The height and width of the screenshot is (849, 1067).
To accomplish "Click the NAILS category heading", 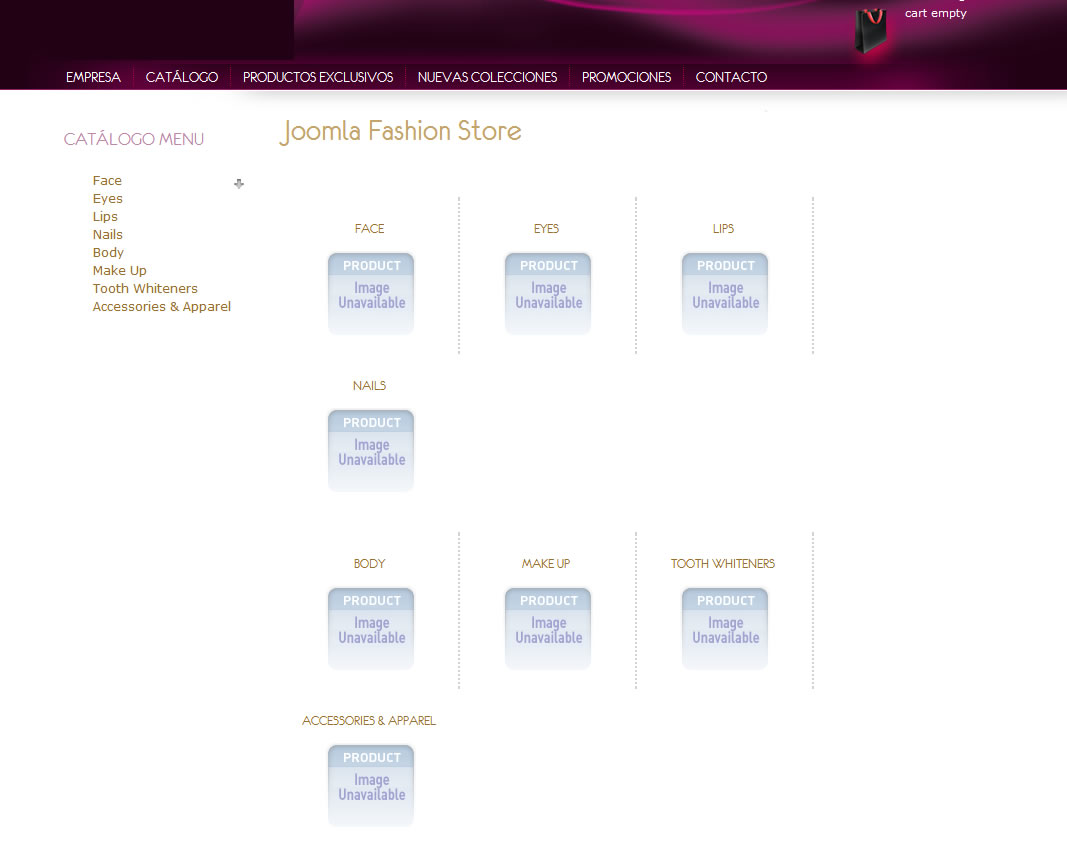I will (x=370, y=386).
